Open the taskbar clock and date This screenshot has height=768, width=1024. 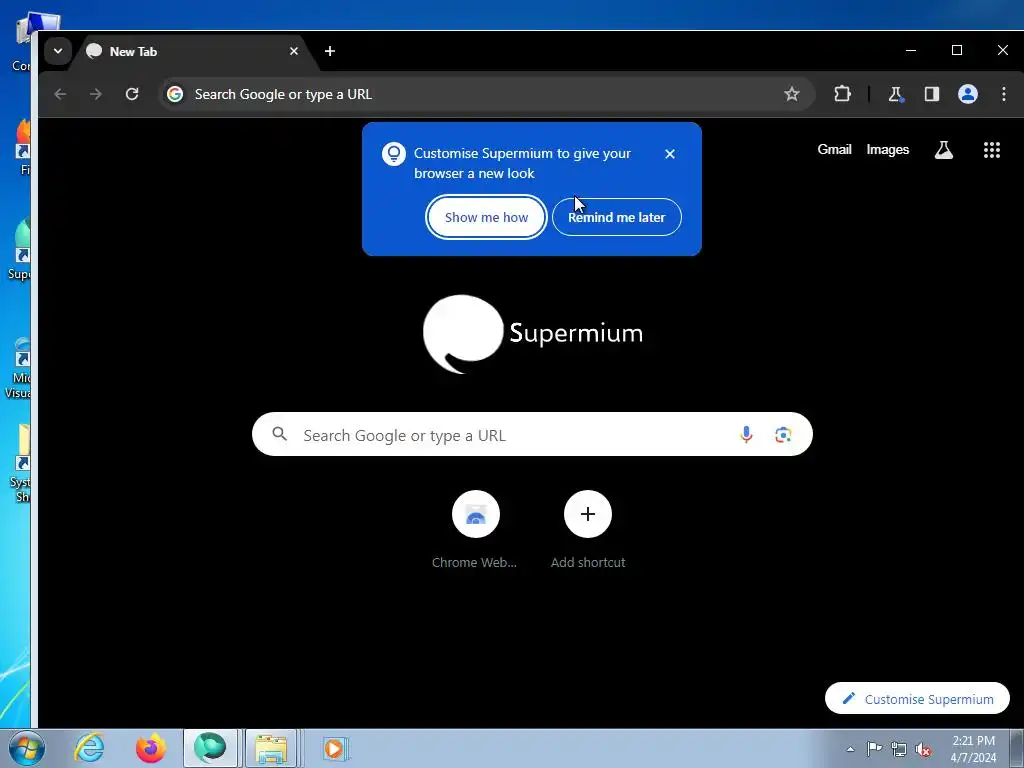point(973,749)
